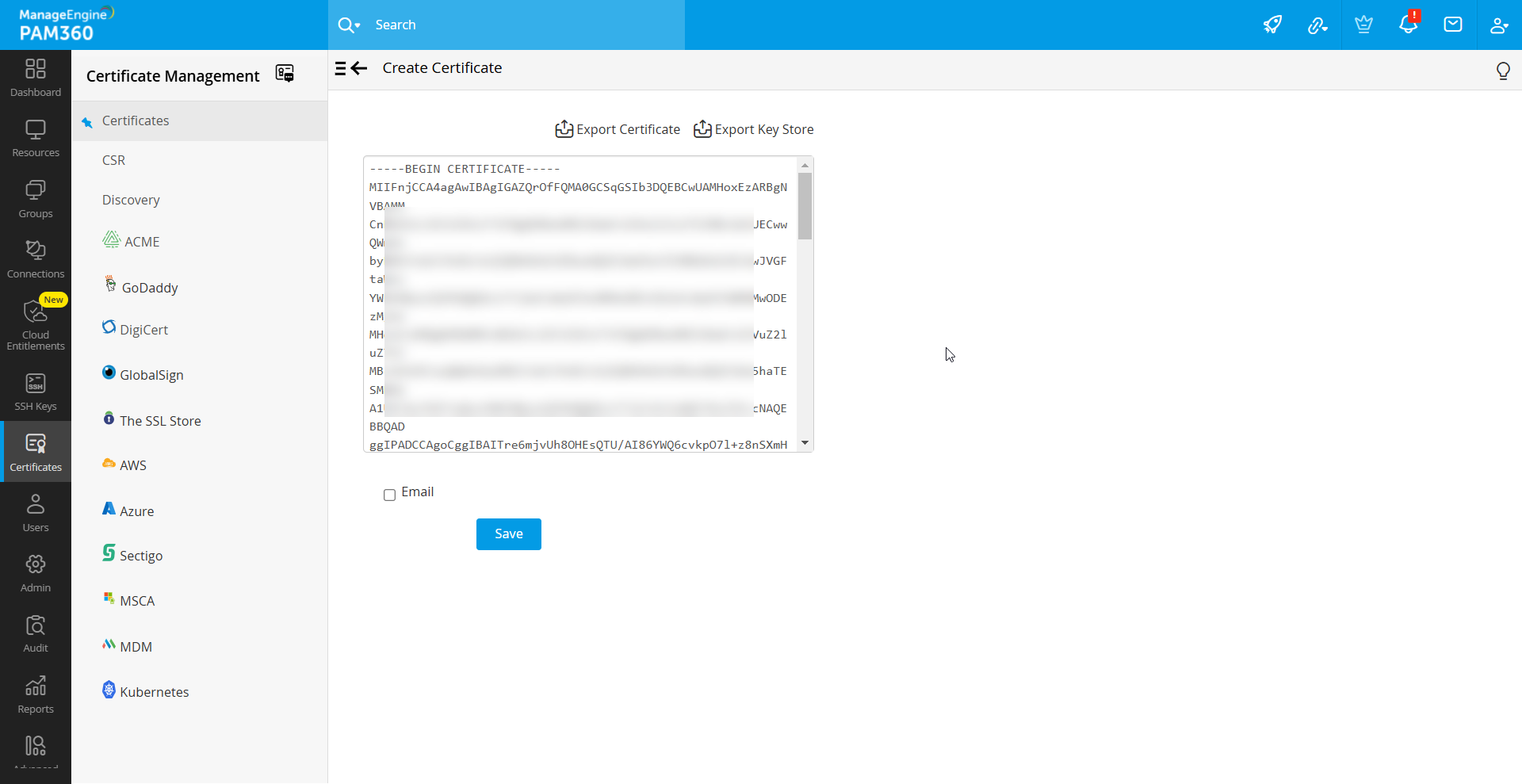Screen dimensions: 1522x784
Task: Open DigiCert certificate authority page
Action: (x=136, y=329)
